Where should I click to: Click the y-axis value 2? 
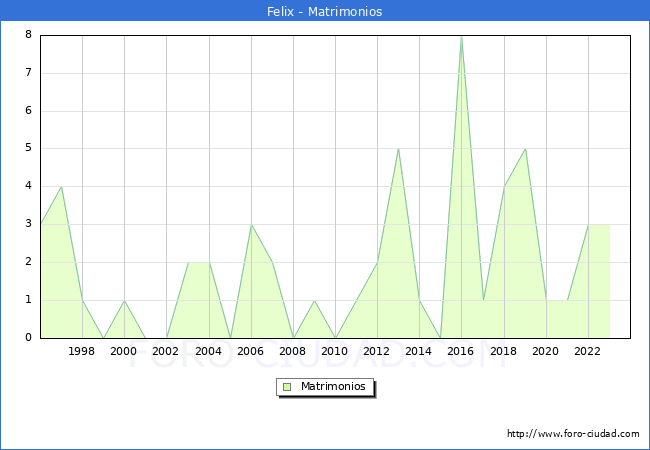28,261
